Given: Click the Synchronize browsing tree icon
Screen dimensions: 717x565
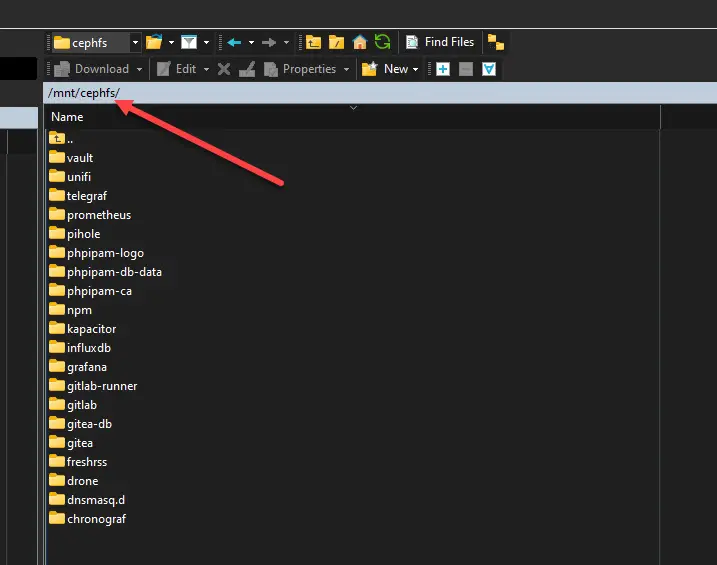Looking at the screenshot, I should tap(496, 43).
